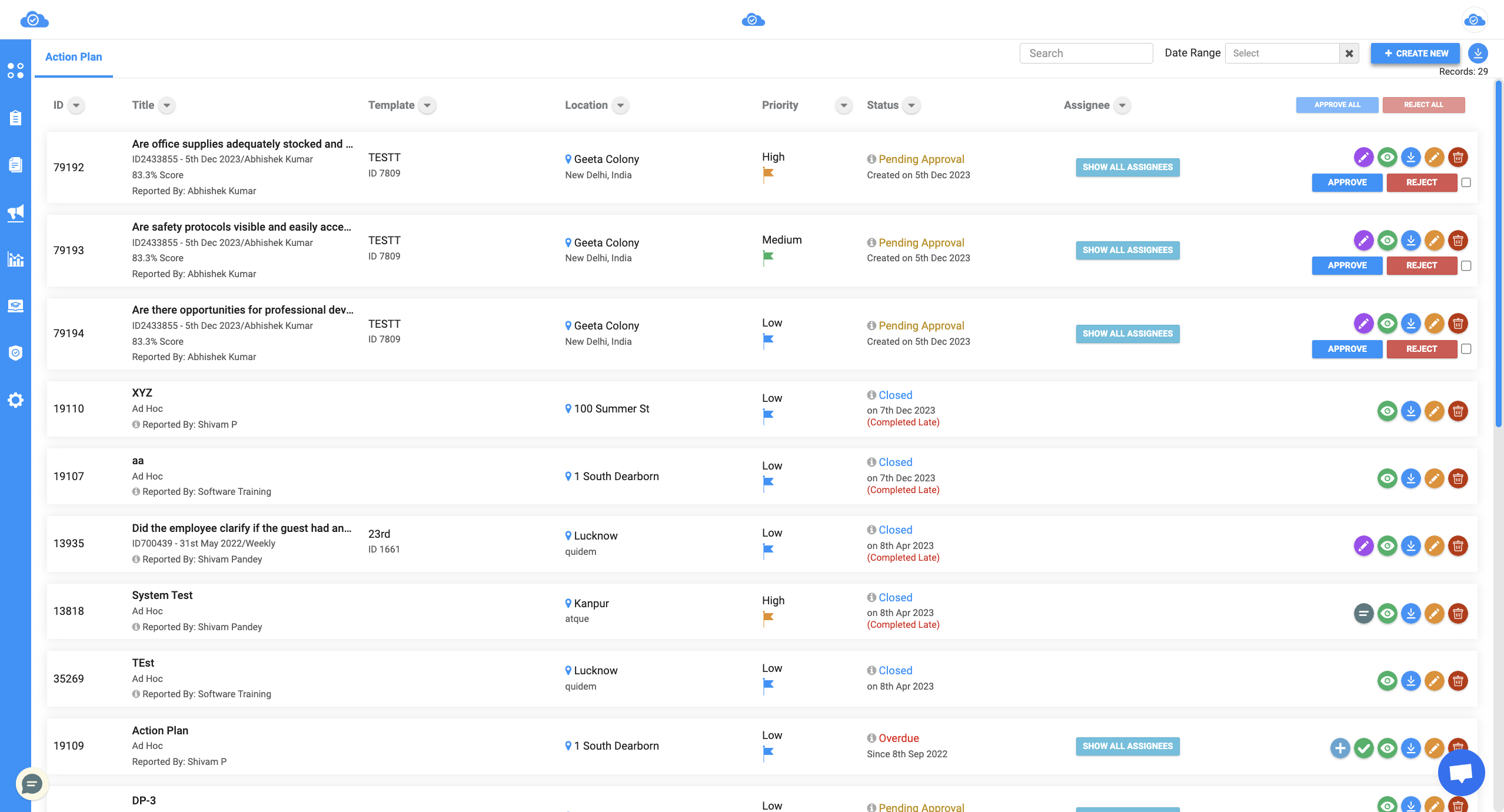Viewport: 1504px width, 812px height.
Task: Open the training laptop icon in sidebar
Action: [x=15, y=306]
